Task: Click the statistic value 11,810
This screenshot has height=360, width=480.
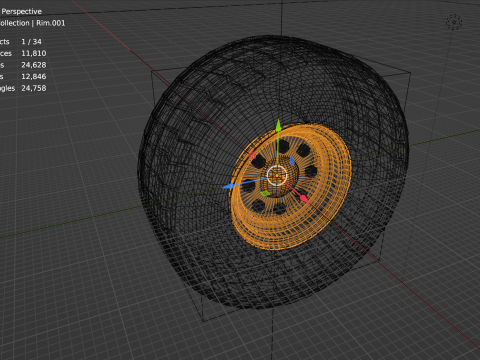Action: 34,53
